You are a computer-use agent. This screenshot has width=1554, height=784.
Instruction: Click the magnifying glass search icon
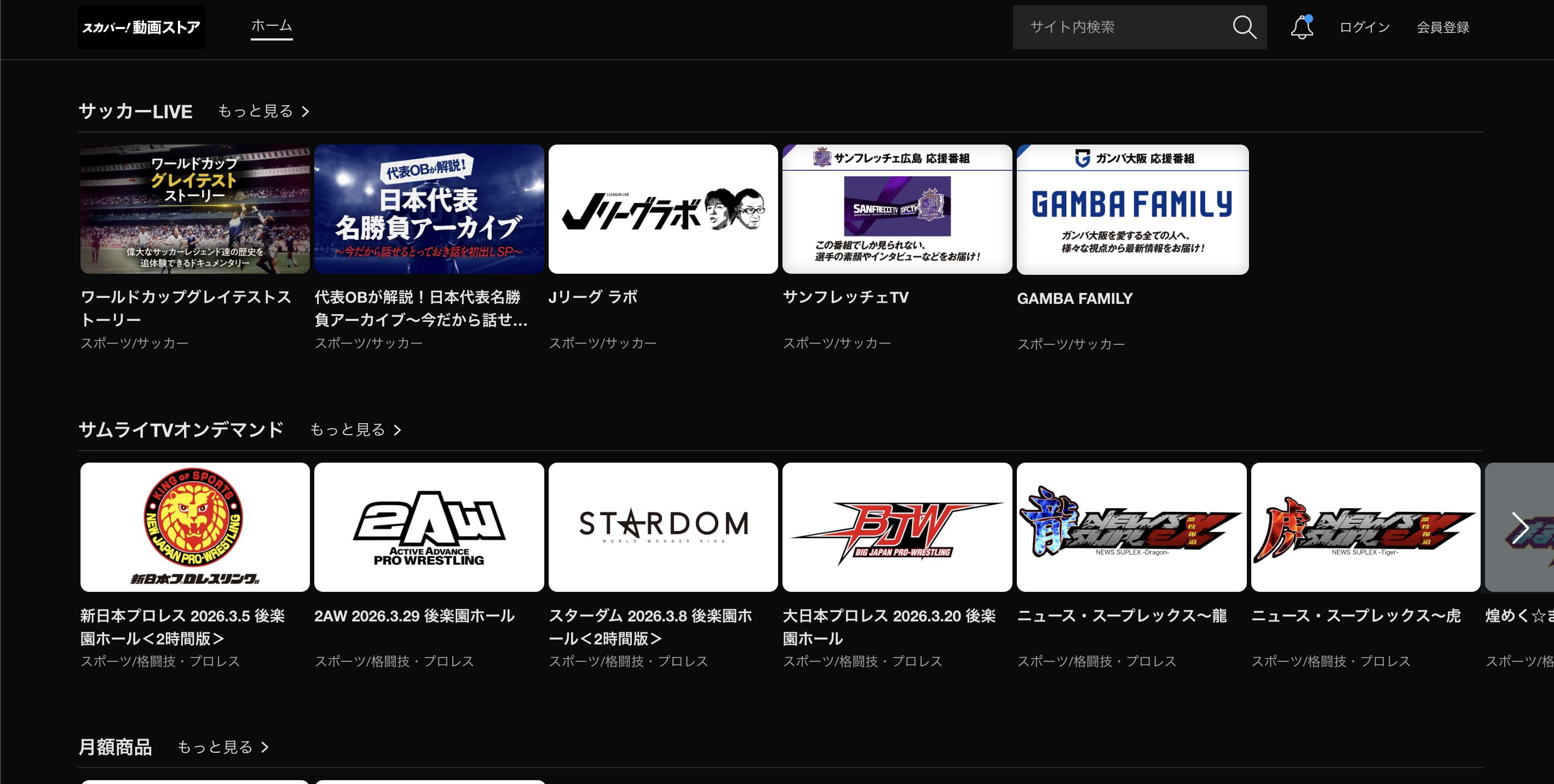pyautogui.click(x=1244, y=27)
